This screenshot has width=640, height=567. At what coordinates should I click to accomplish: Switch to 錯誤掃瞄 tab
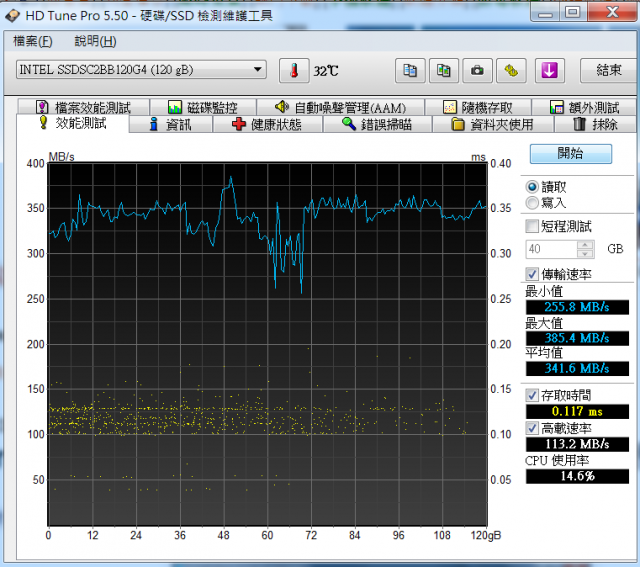(x=377, y=124)
